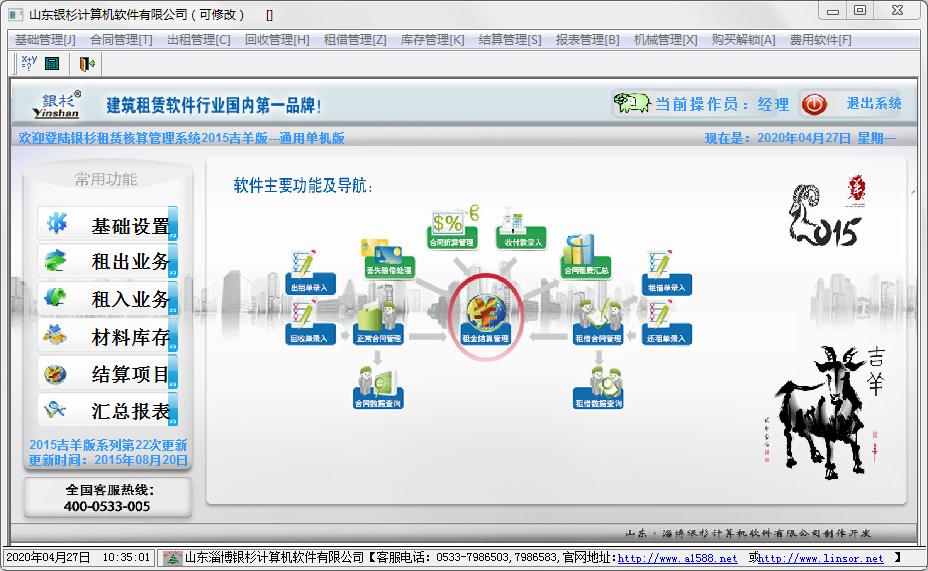
Task: Click the tree icon in the status bar
Action: (x=172, y=558)
